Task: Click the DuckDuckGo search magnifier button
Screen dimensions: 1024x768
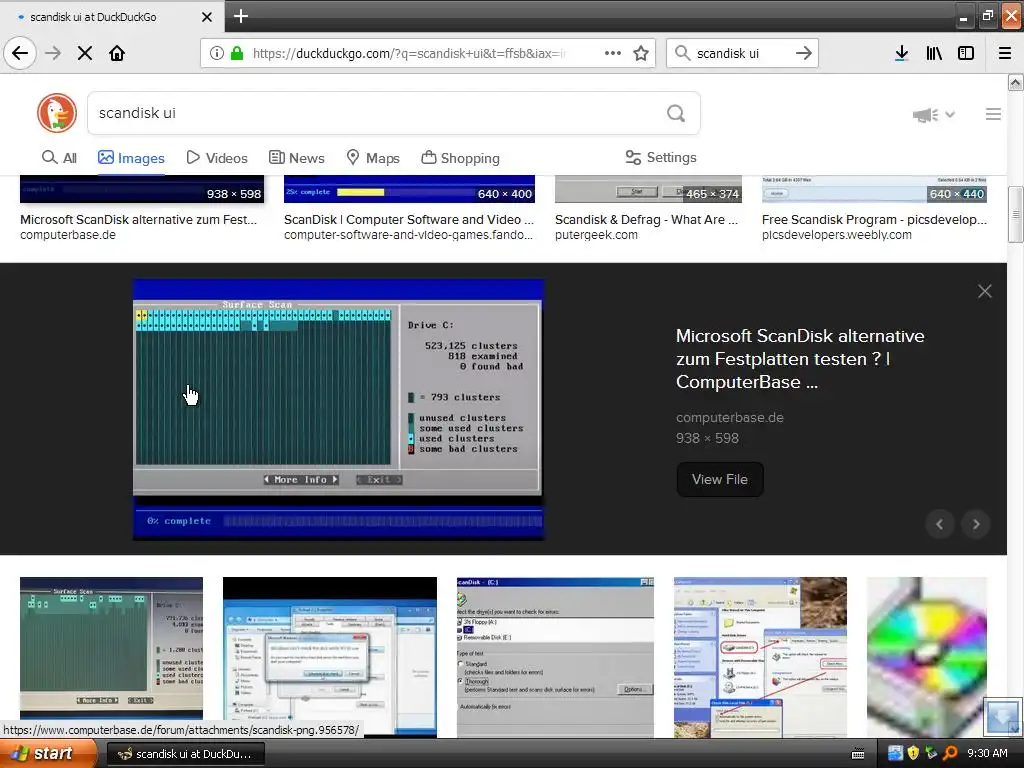Action: point(676,114)
